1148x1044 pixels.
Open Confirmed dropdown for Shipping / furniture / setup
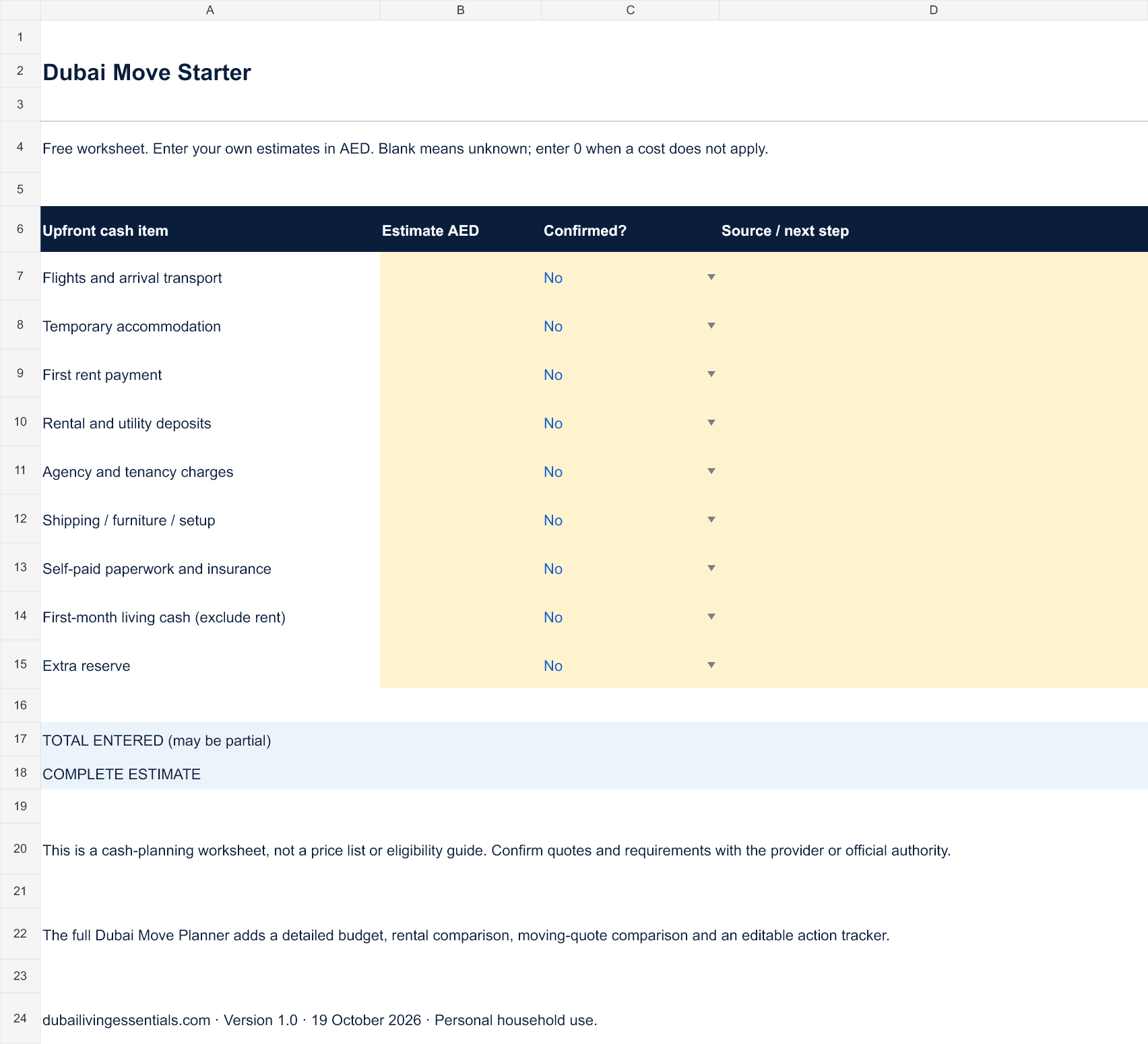click(x=711, y=519)
